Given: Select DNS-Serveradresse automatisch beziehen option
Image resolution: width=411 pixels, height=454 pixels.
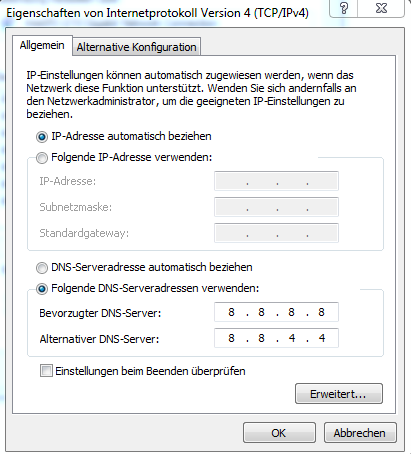Looking at the screenshot, I should [x=42, y=268].
